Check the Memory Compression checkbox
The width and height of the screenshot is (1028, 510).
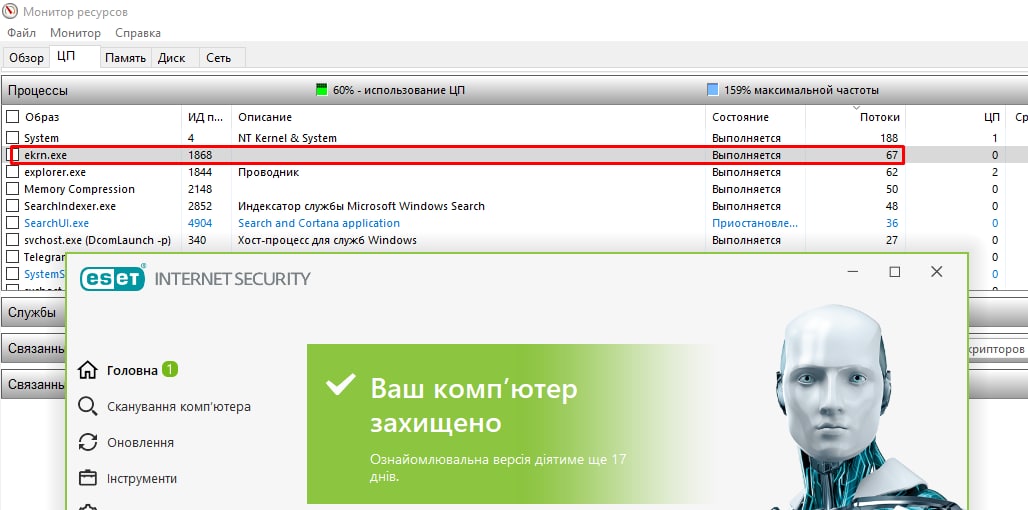pos(12,189)
